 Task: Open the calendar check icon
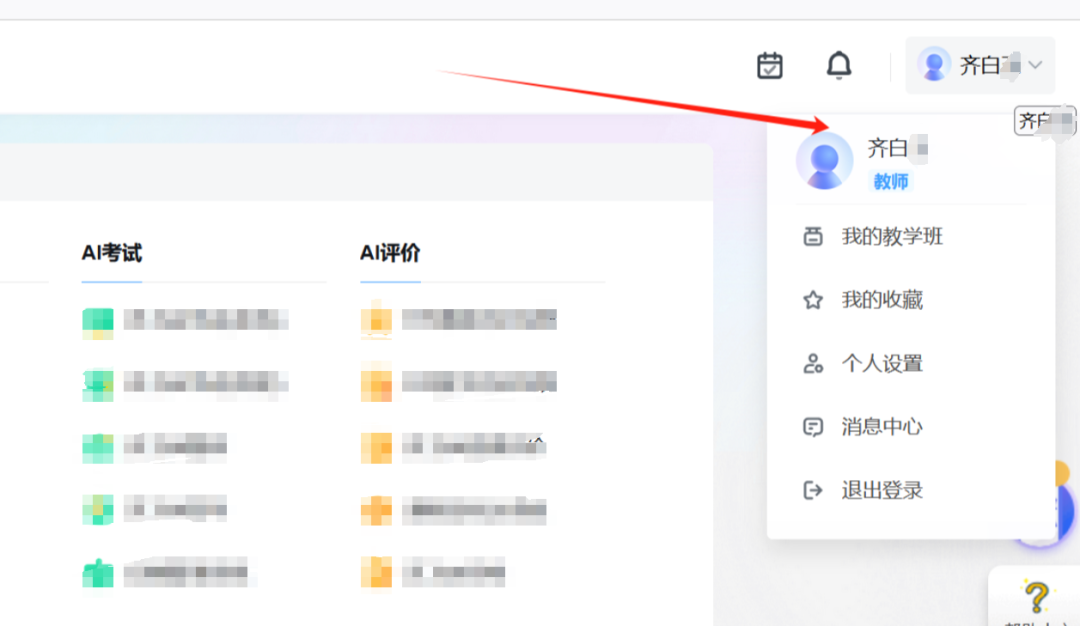point(769,66)
